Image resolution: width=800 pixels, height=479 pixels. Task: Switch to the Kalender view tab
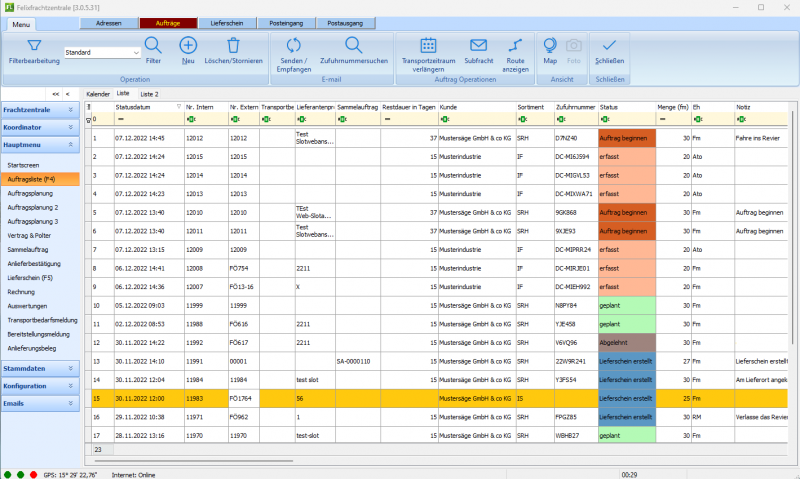click(98, 92)
